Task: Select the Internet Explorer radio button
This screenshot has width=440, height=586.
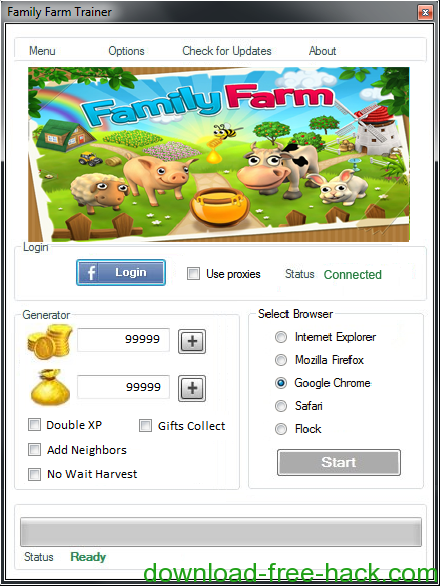Action: coord(281,337)
